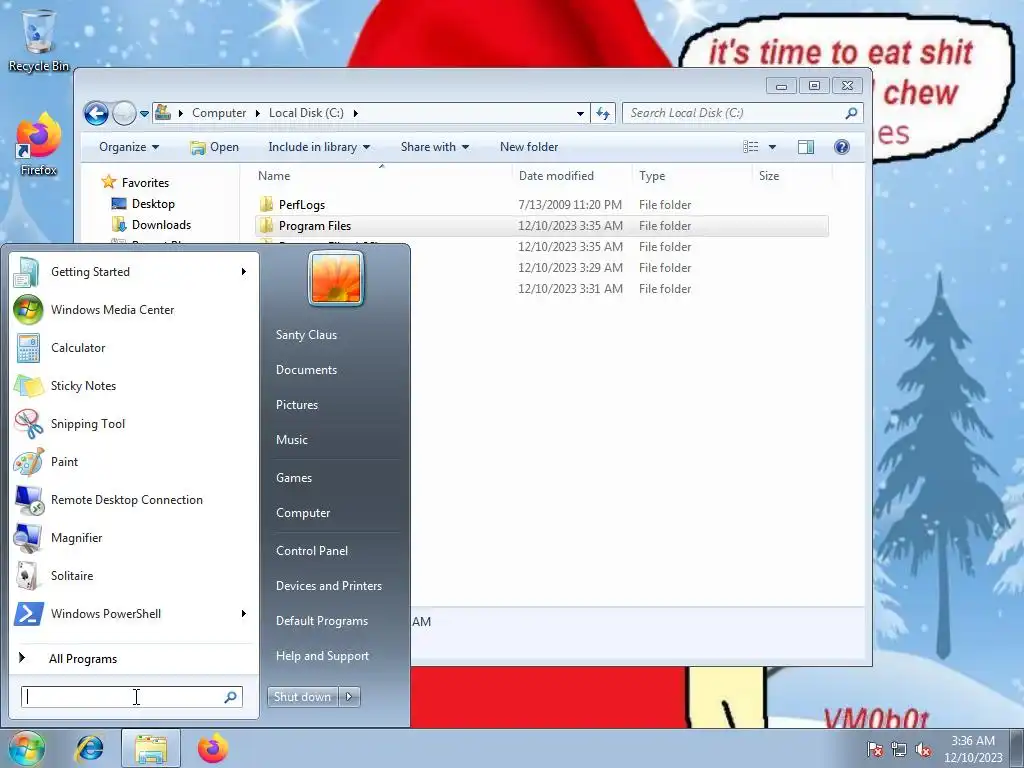The image size is (1024, 768).
Task: Open Sticky Notes
Action: [134, 386]
